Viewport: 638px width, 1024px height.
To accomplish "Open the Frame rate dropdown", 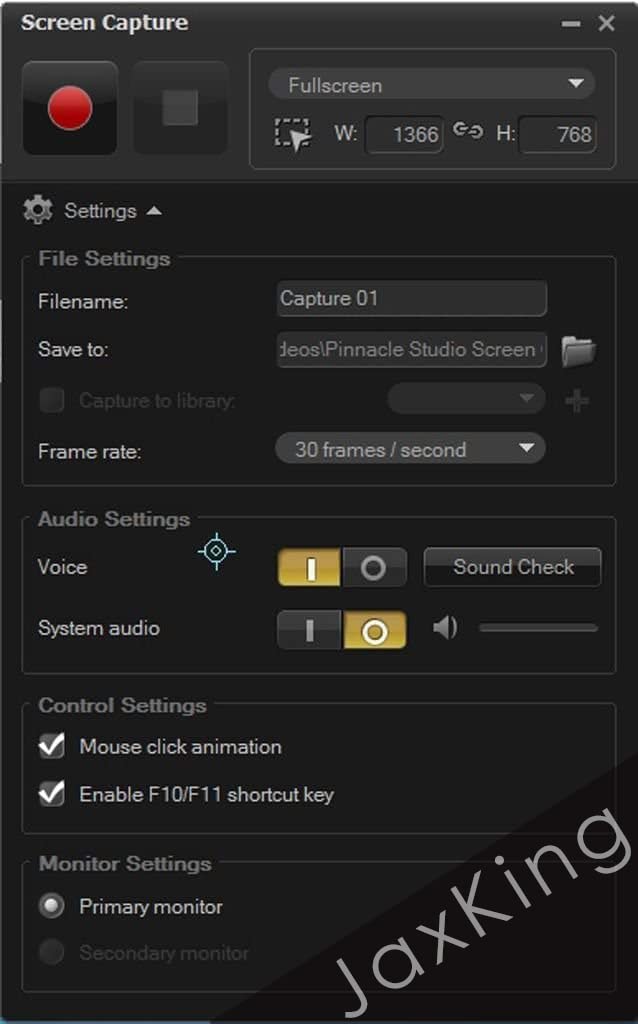I will [410, 450].
